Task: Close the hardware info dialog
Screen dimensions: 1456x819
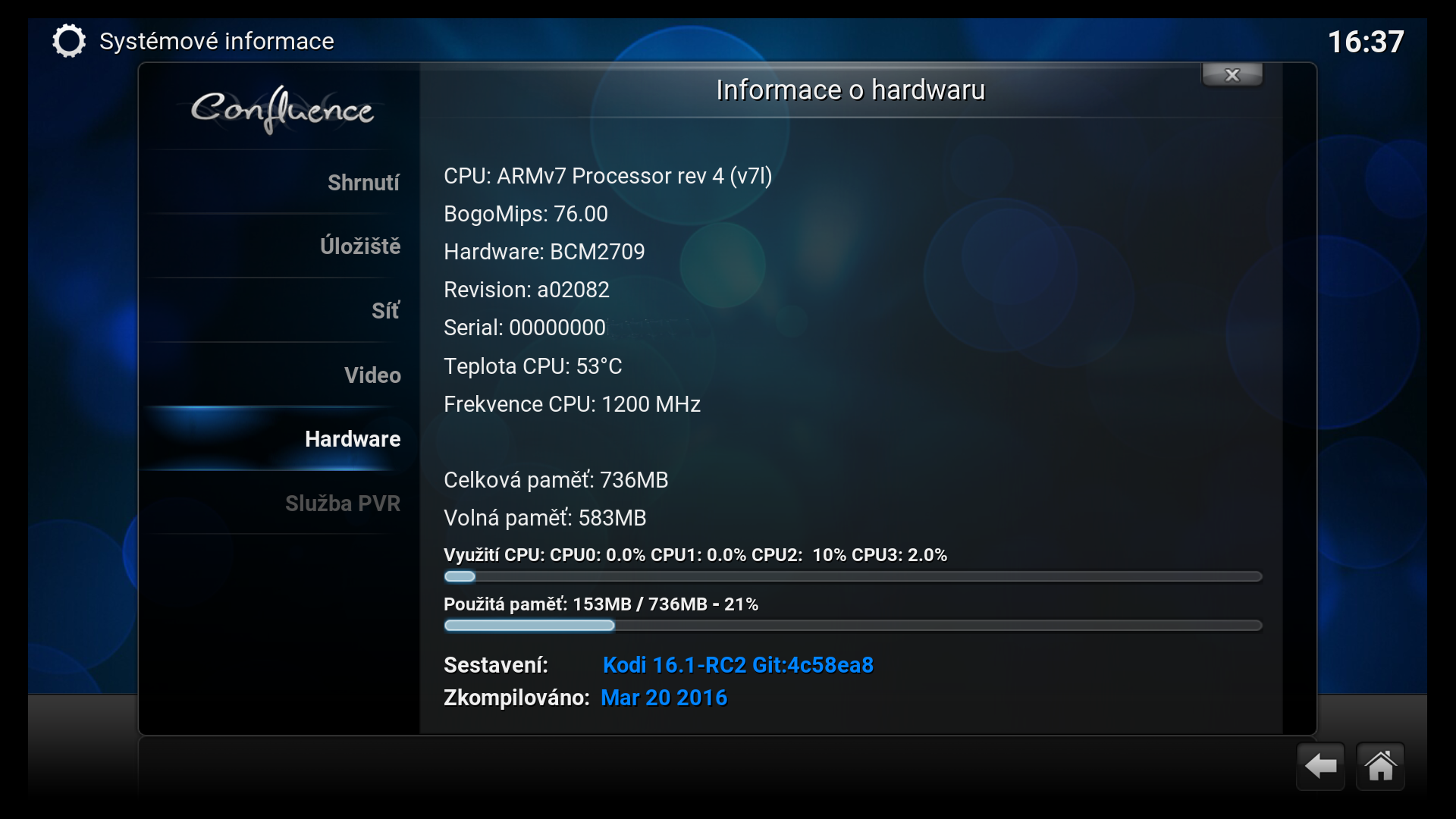Action: click(1232, 75)
